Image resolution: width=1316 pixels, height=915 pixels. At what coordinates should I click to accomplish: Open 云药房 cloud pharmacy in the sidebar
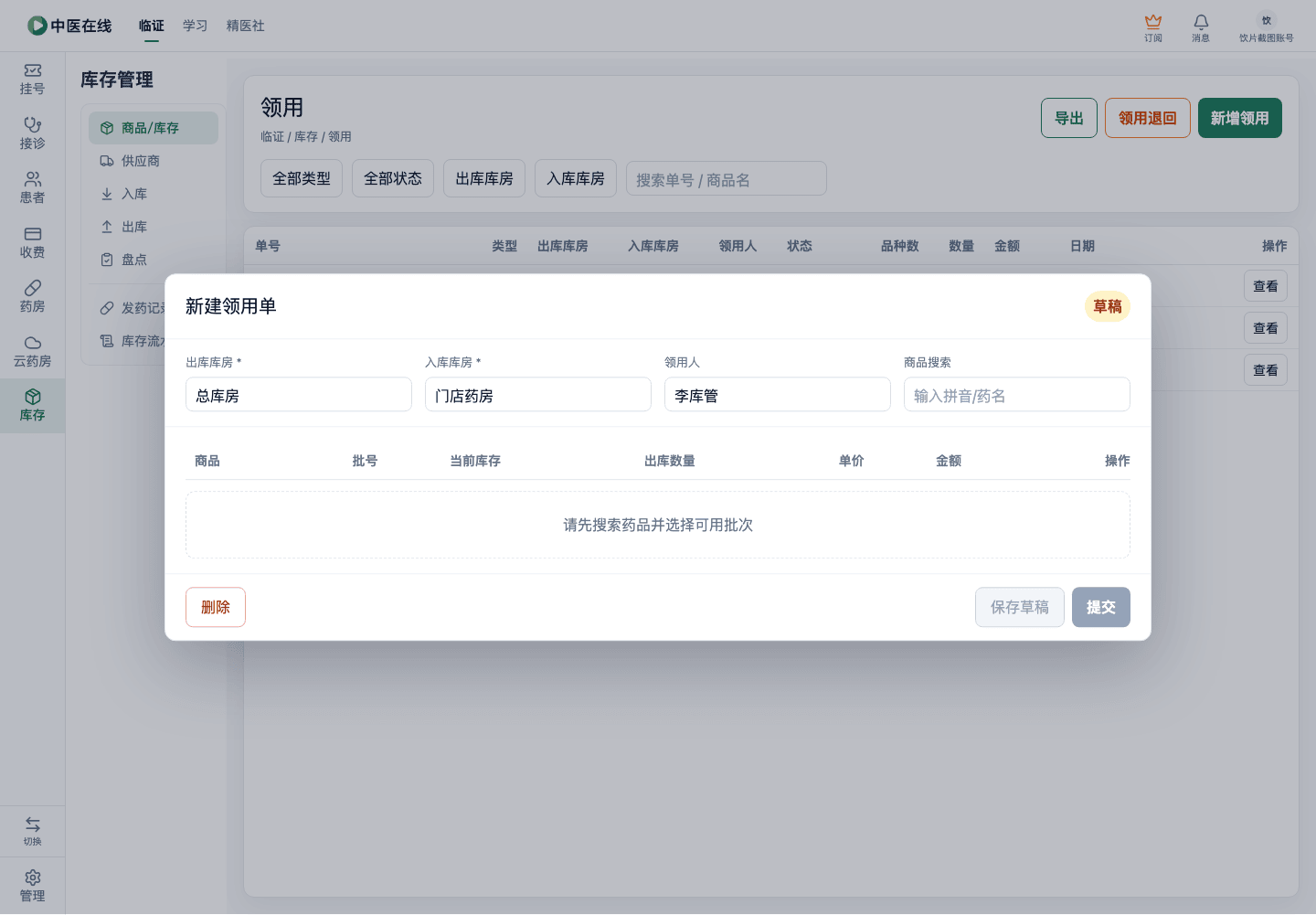coord(32,351)
